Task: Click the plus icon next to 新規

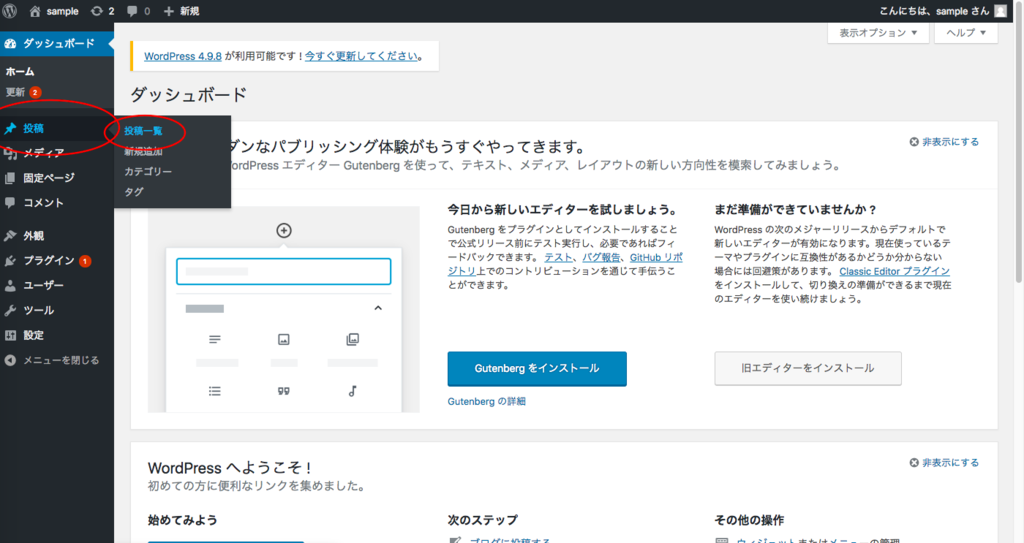Action: (x=168, y=11)
